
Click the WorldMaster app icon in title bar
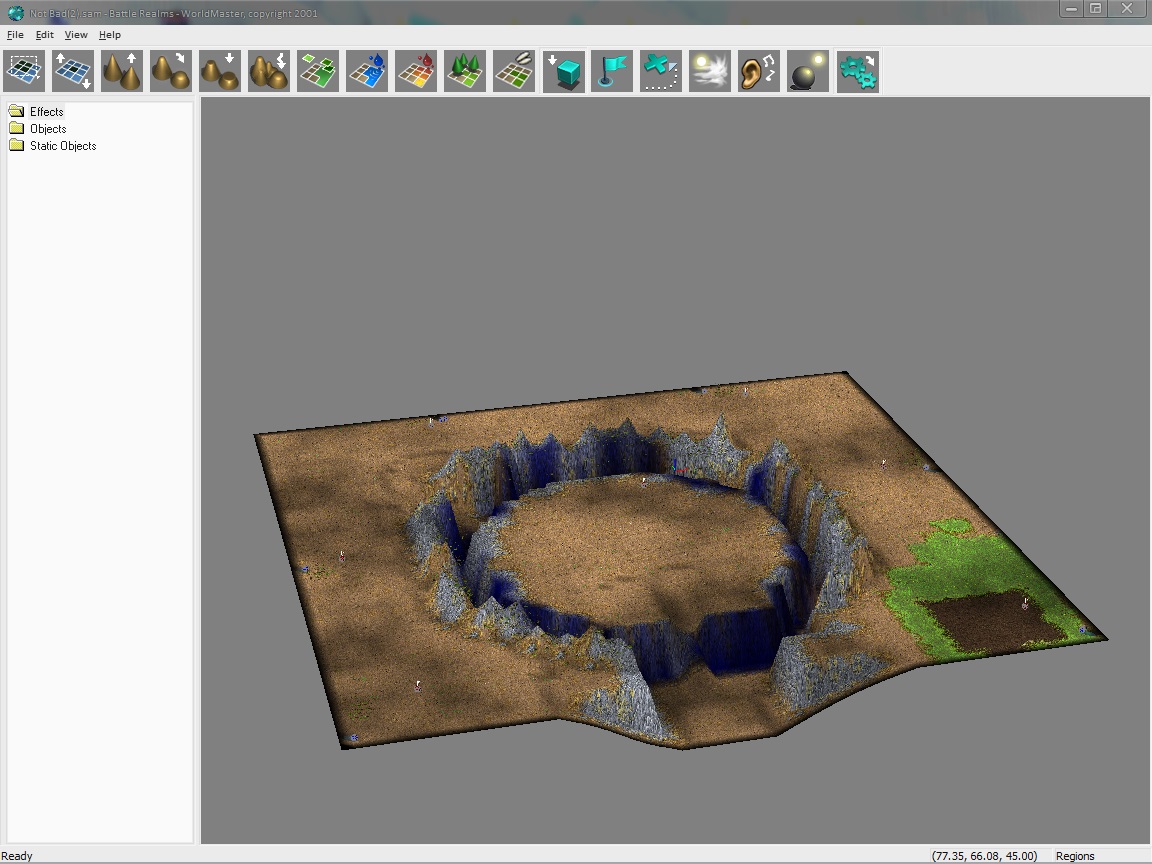[15, 12]
